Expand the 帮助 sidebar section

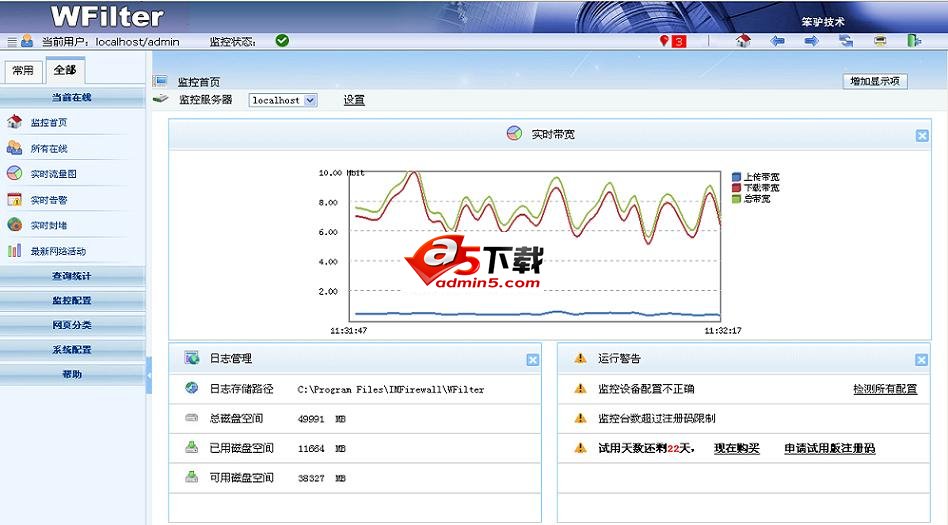click(72, 374)
